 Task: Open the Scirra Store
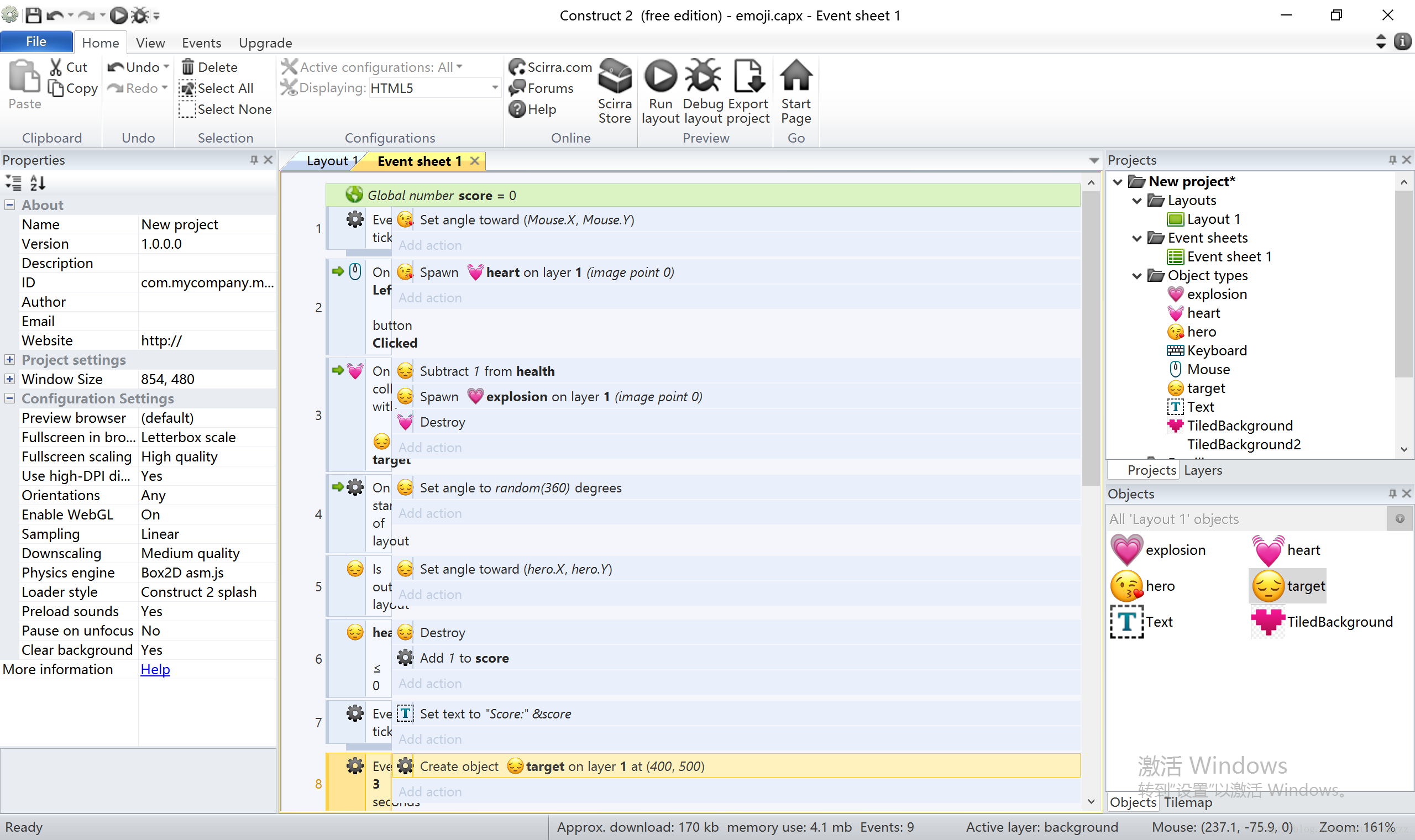pyautogui.click(x=615, y=91)
